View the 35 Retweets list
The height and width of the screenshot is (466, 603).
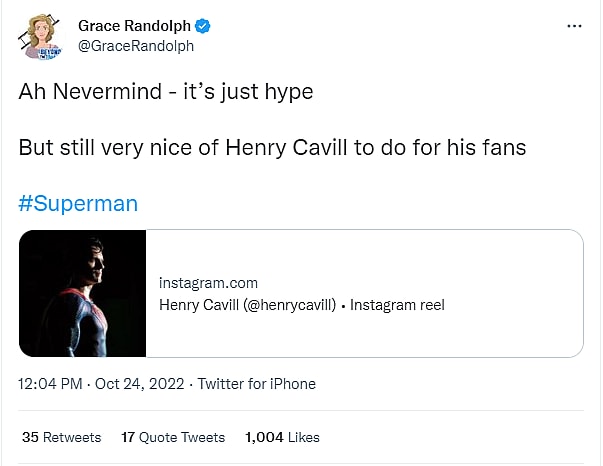[61, 437]
